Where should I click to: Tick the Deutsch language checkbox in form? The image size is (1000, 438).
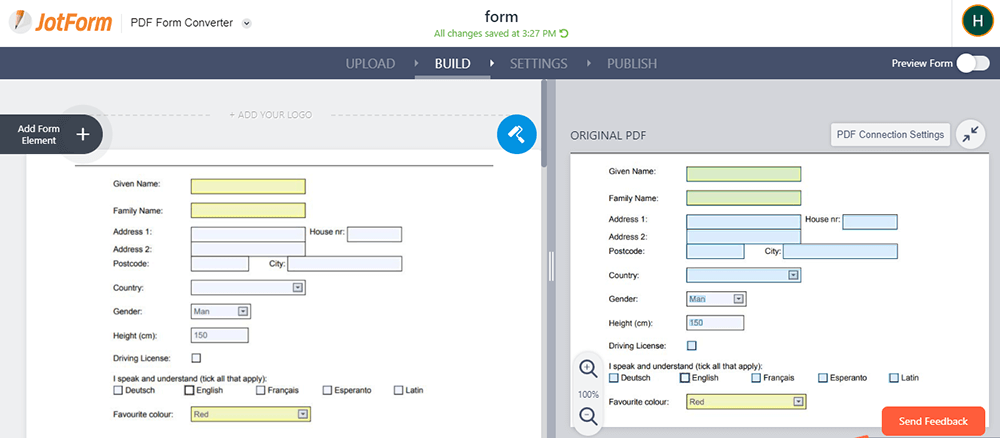coord(120,390)
